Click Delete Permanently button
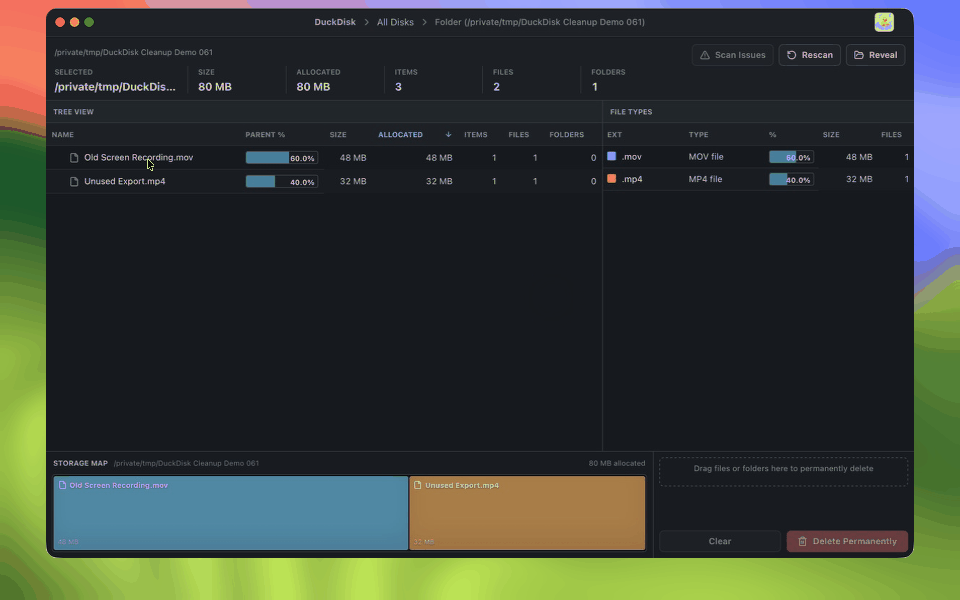Screen dimensions: 960x600 [x=847, y=541]
